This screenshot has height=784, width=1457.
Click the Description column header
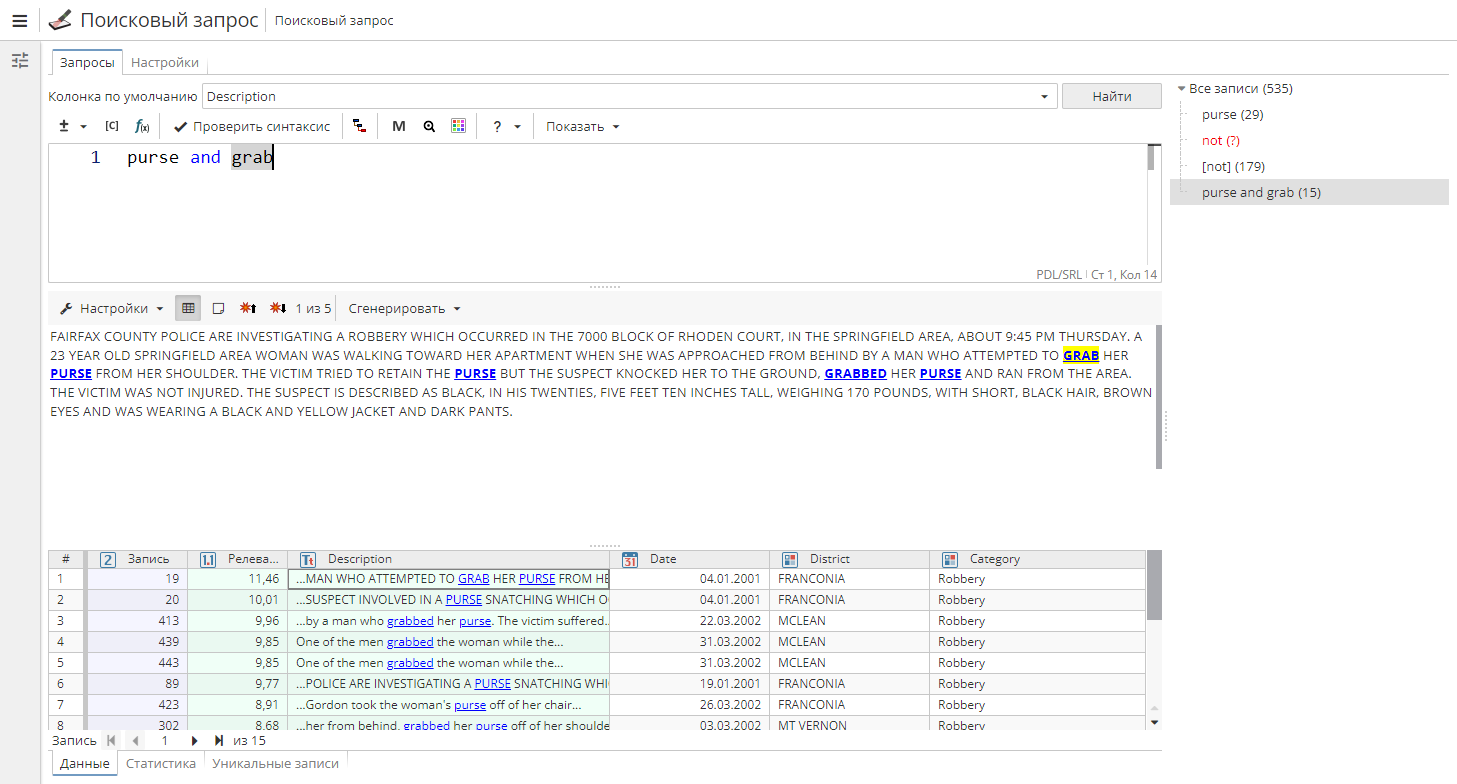[448, 559]
